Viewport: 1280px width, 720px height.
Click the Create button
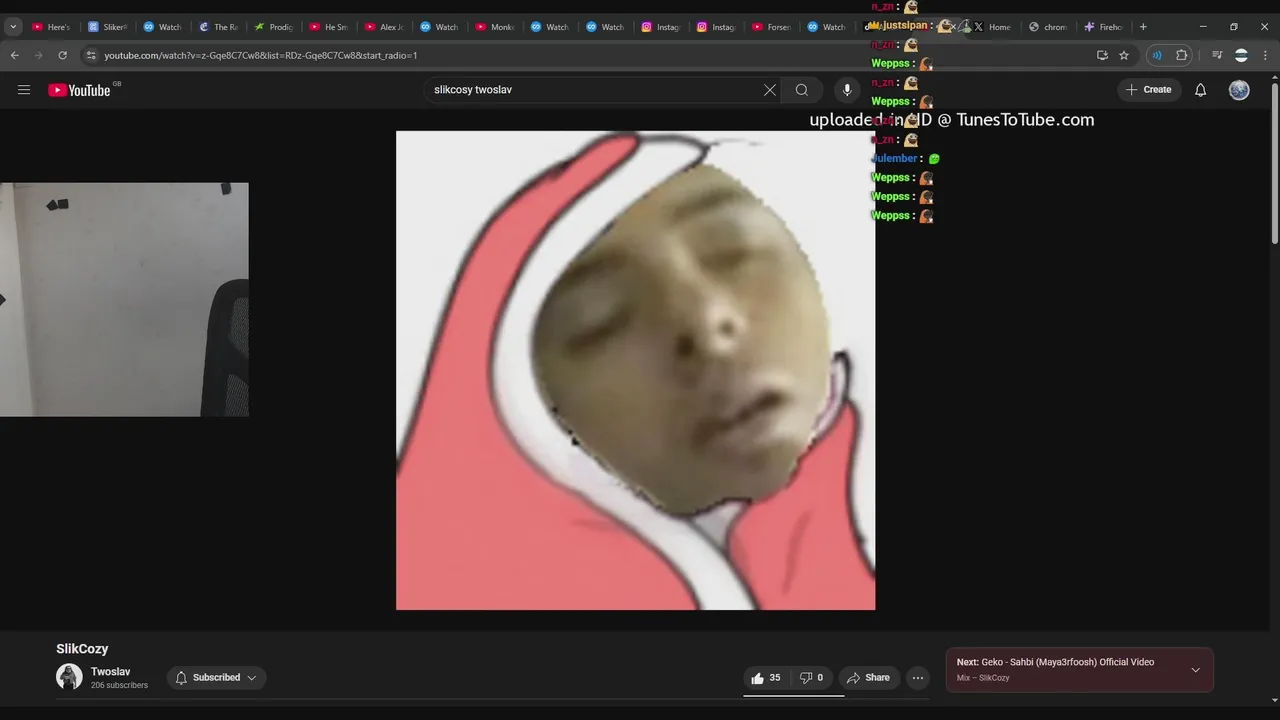(1148, 90)
